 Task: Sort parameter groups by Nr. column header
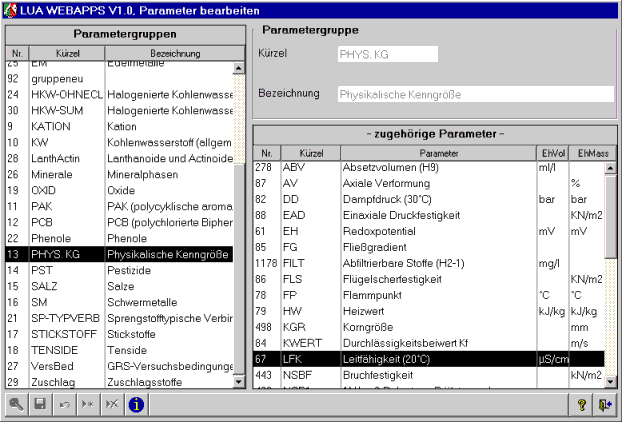click(x=17, y=53)
